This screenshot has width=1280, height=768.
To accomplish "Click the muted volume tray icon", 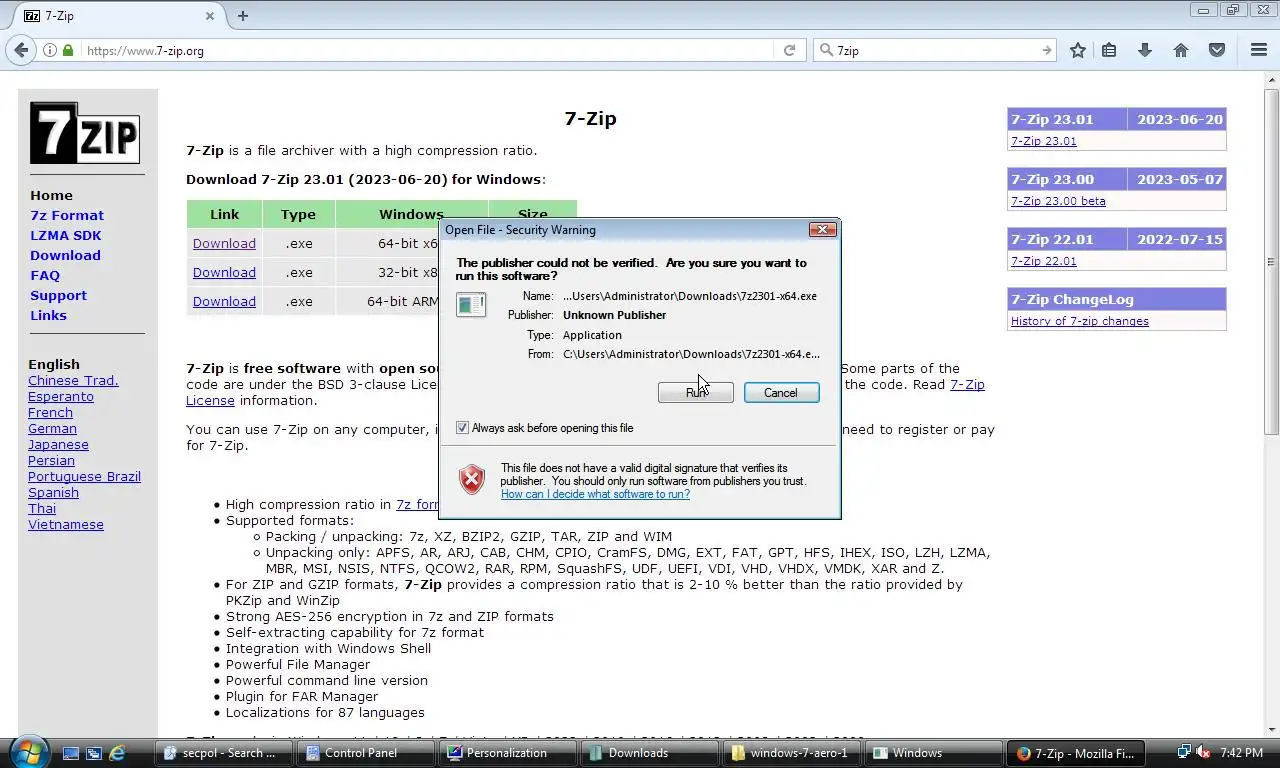I will click(1203, 752).
